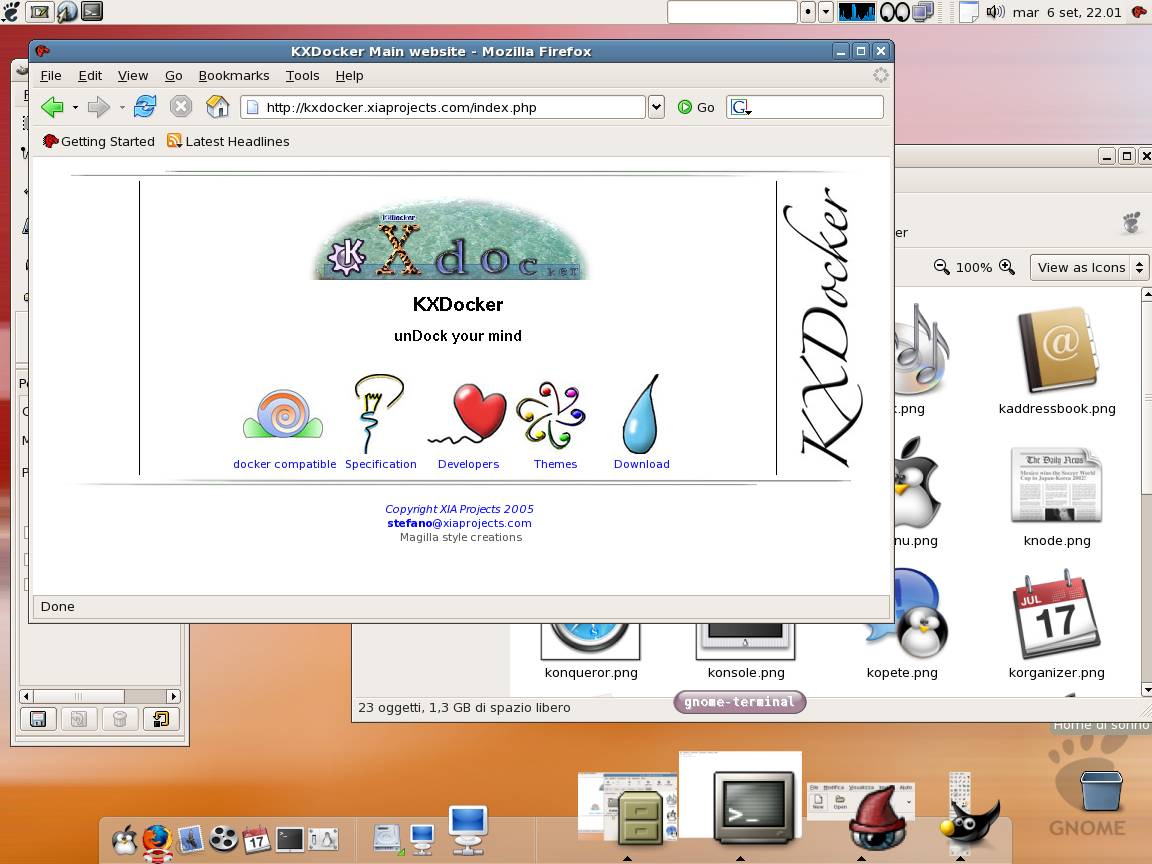Open the Getting Started bookmark
The width and height of the screenshot is (1152, 864).
click(x=98, y=141)
